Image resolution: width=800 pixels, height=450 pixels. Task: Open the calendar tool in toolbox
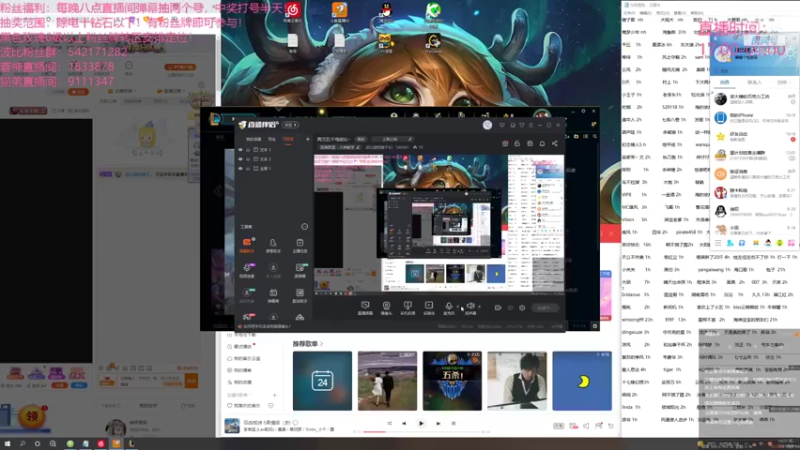[299, 244]
